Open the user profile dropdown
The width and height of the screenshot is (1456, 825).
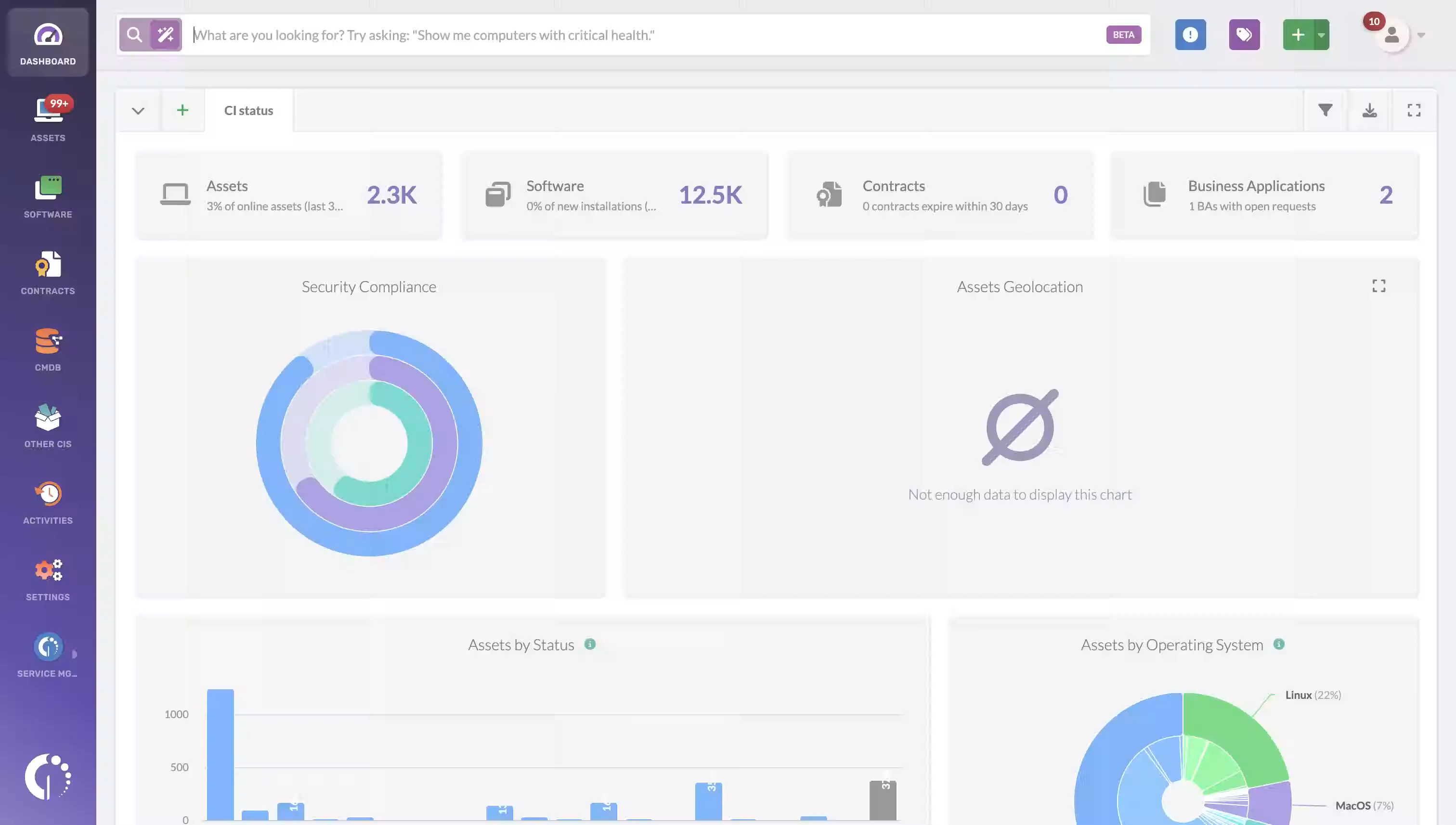coord(1420,35)
